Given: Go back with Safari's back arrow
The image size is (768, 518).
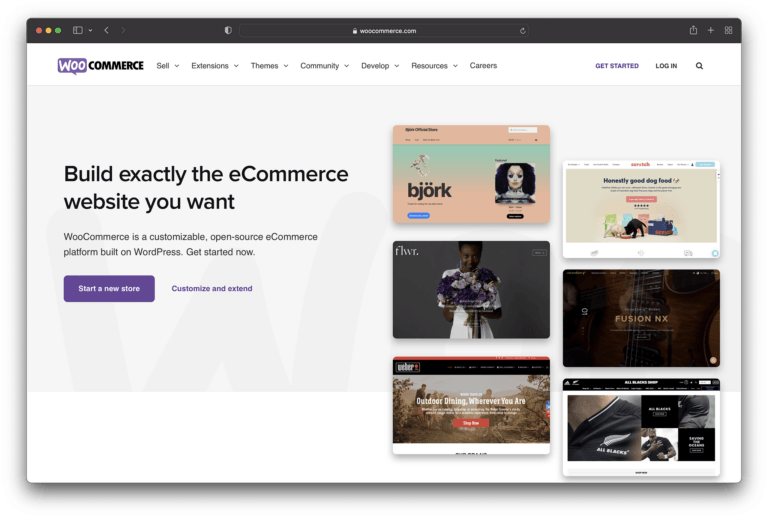Looking at the screenshot, I should [106, 31].
